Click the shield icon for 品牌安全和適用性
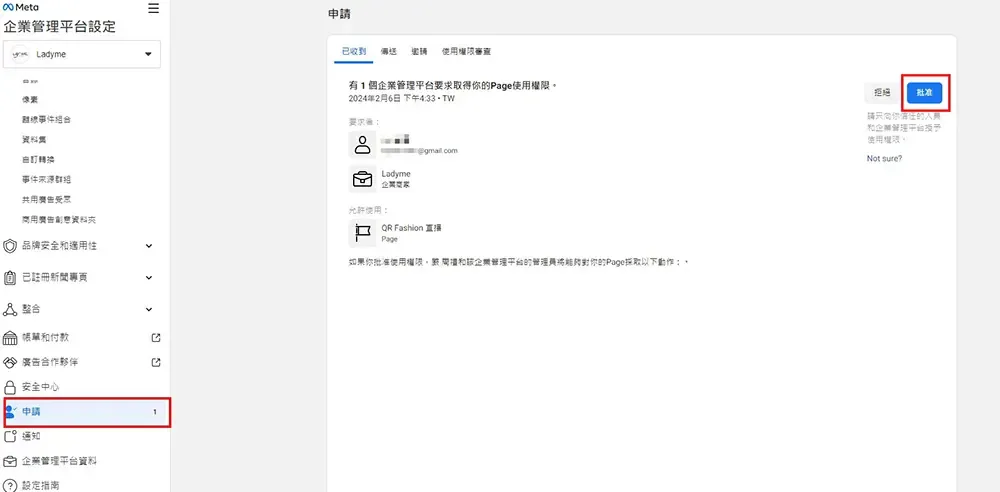 (10, 246)
